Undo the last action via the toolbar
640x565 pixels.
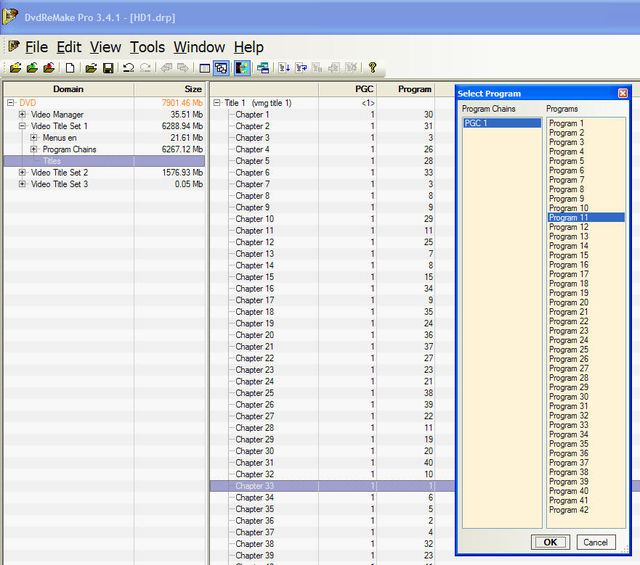coord(129,68)
